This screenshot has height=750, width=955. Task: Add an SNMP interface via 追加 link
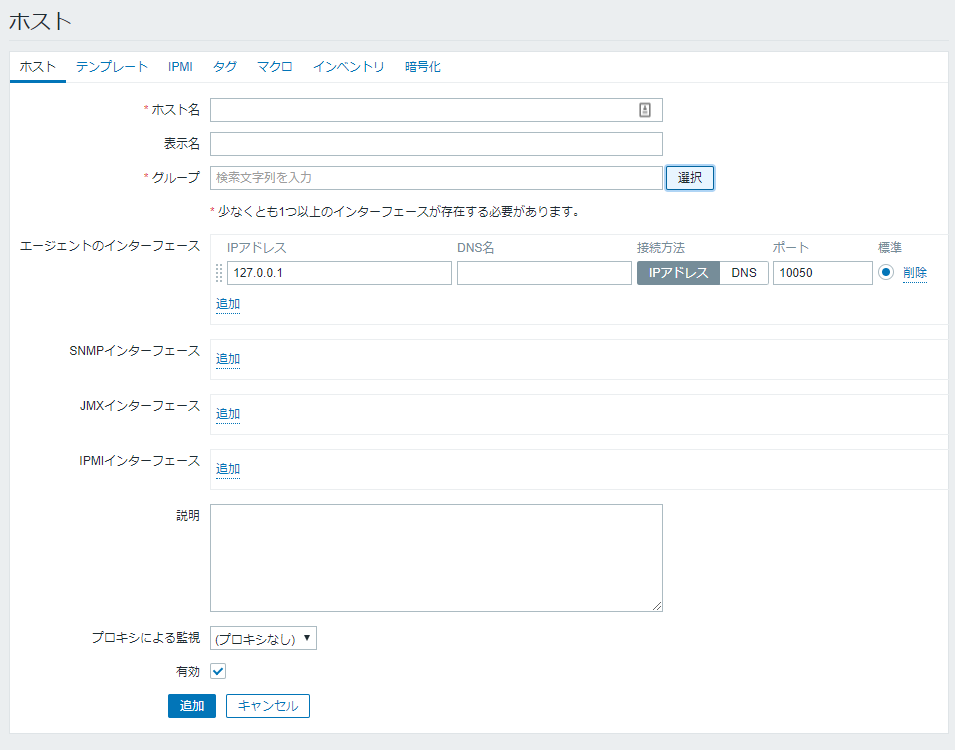pos(228,359)
